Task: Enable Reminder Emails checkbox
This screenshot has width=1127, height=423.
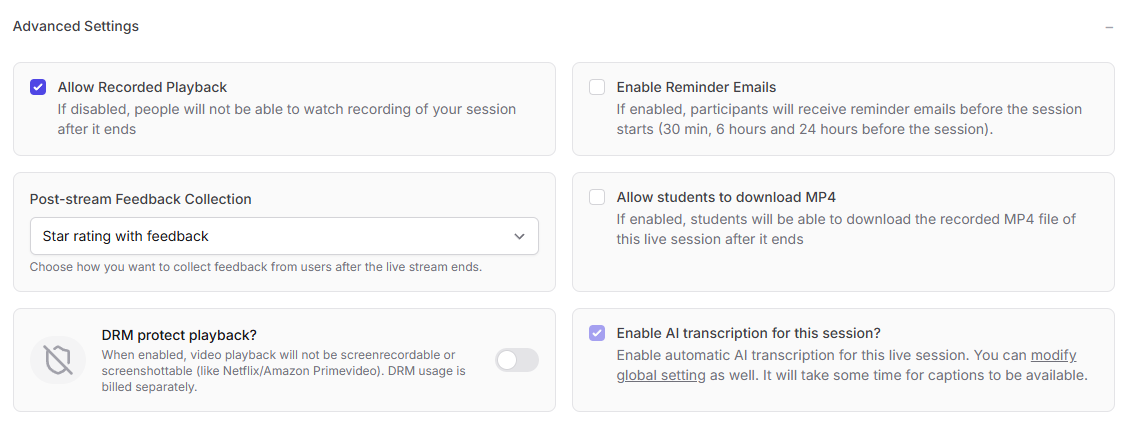Action: click(x=597, y=87)
